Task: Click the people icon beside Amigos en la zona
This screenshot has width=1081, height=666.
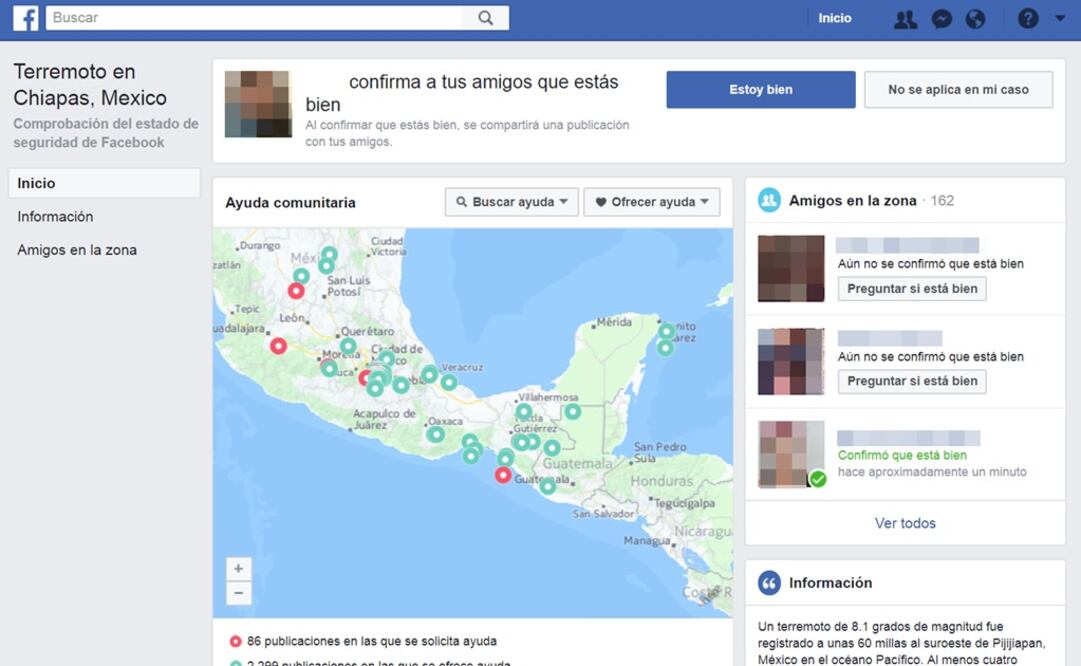Action: (768, 200)
